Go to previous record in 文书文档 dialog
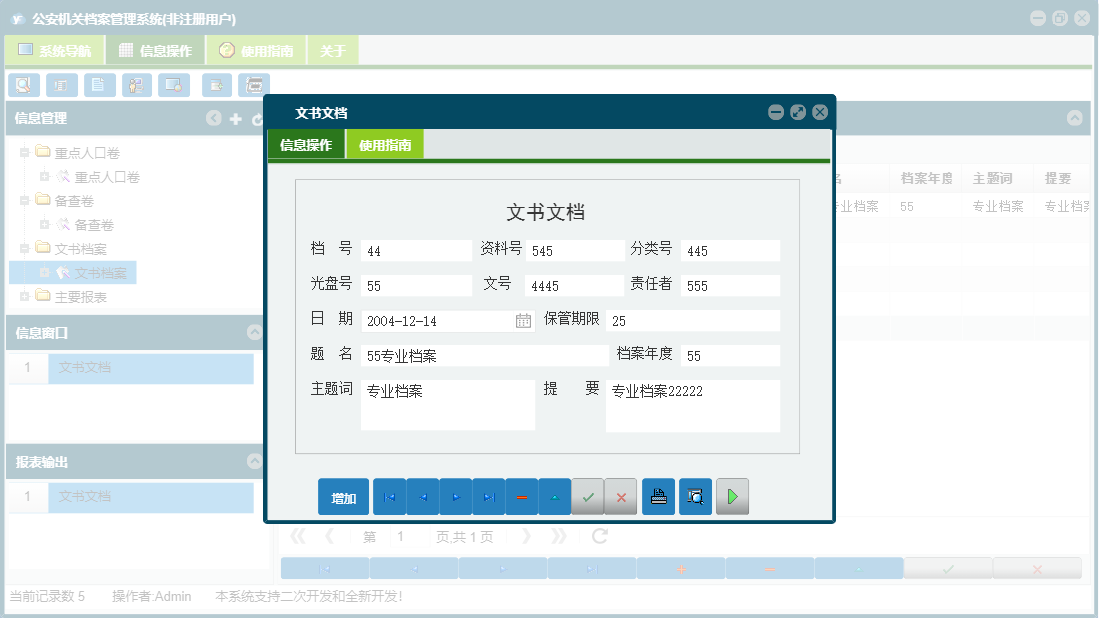Screen dimensions: 1099x618 pyautogui.click(x=423, y=497)
